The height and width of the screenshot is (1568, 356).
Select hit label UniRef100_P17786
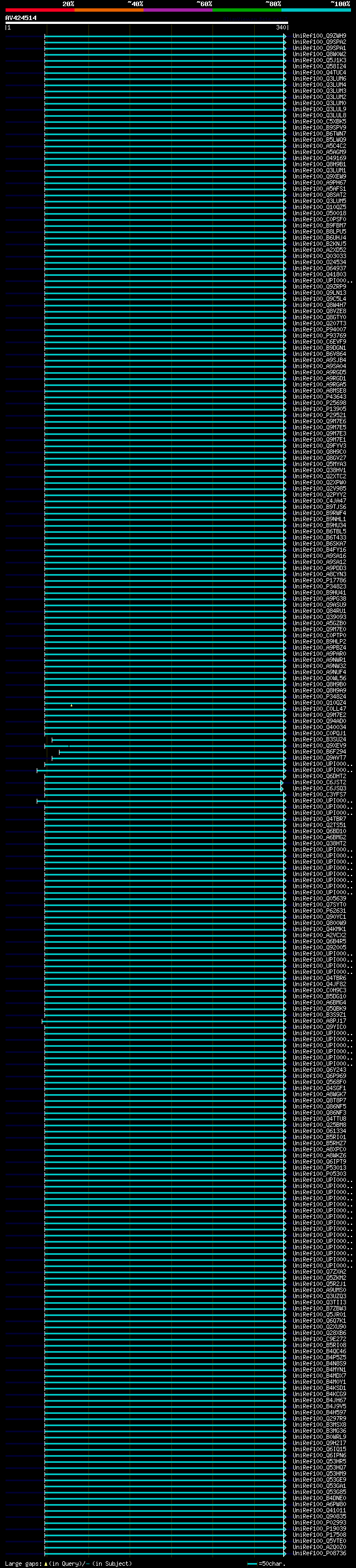(319, 580)
